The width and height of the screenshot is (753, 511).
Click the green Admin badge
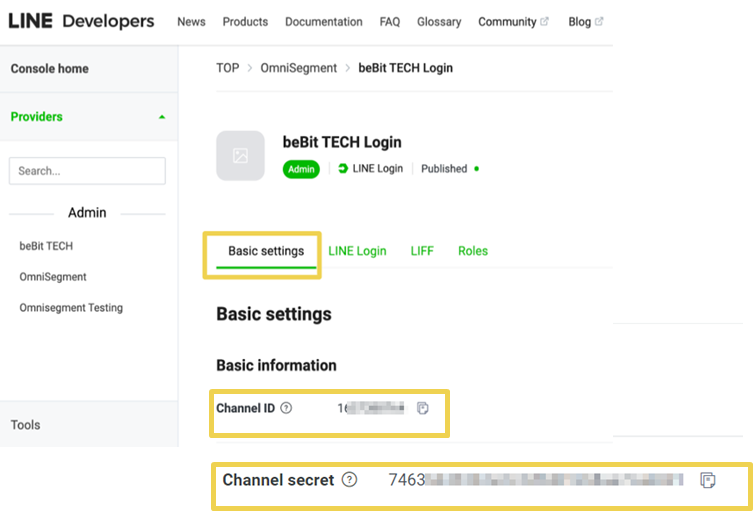pos(301,169)
